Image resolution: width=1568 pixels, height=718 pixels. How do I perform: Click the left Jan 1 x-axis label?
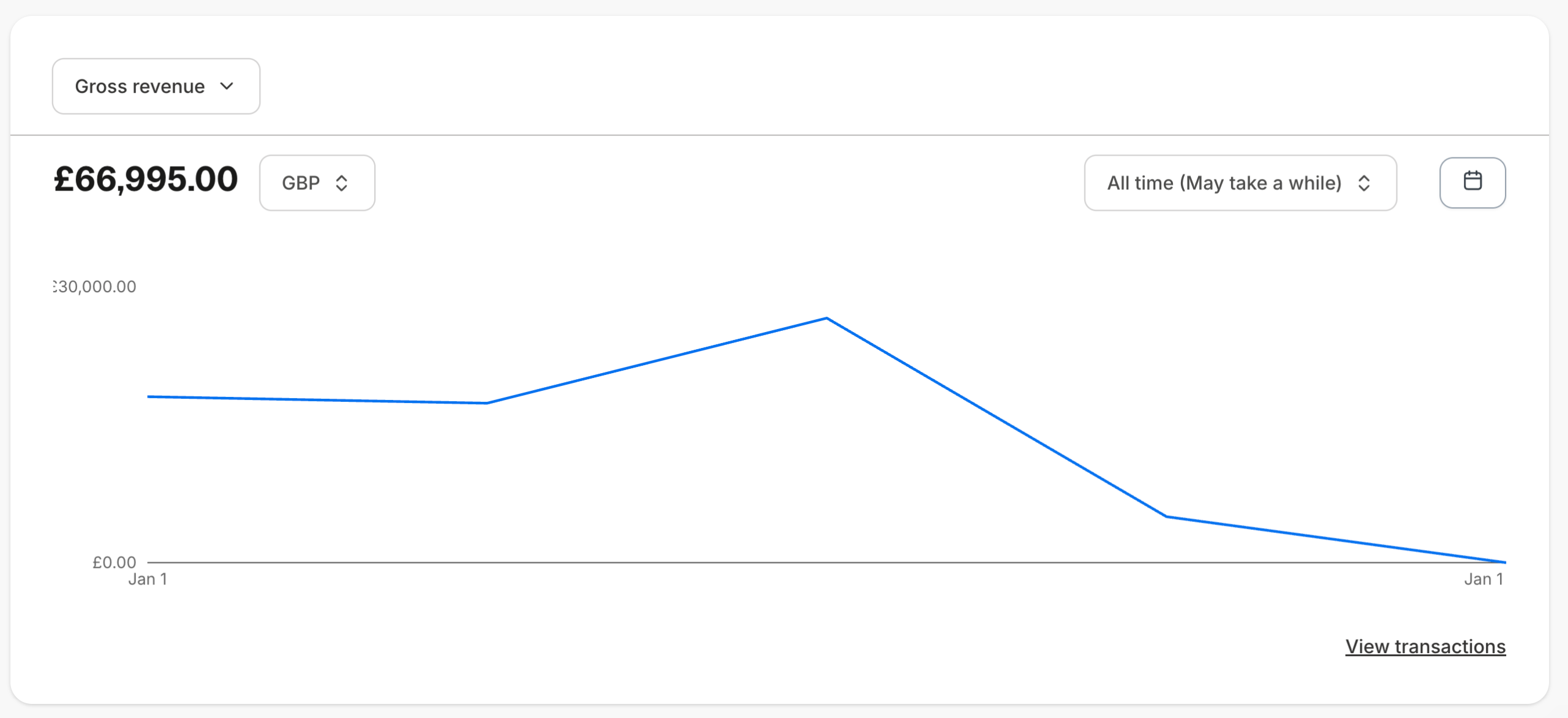[x=148, y=579]
